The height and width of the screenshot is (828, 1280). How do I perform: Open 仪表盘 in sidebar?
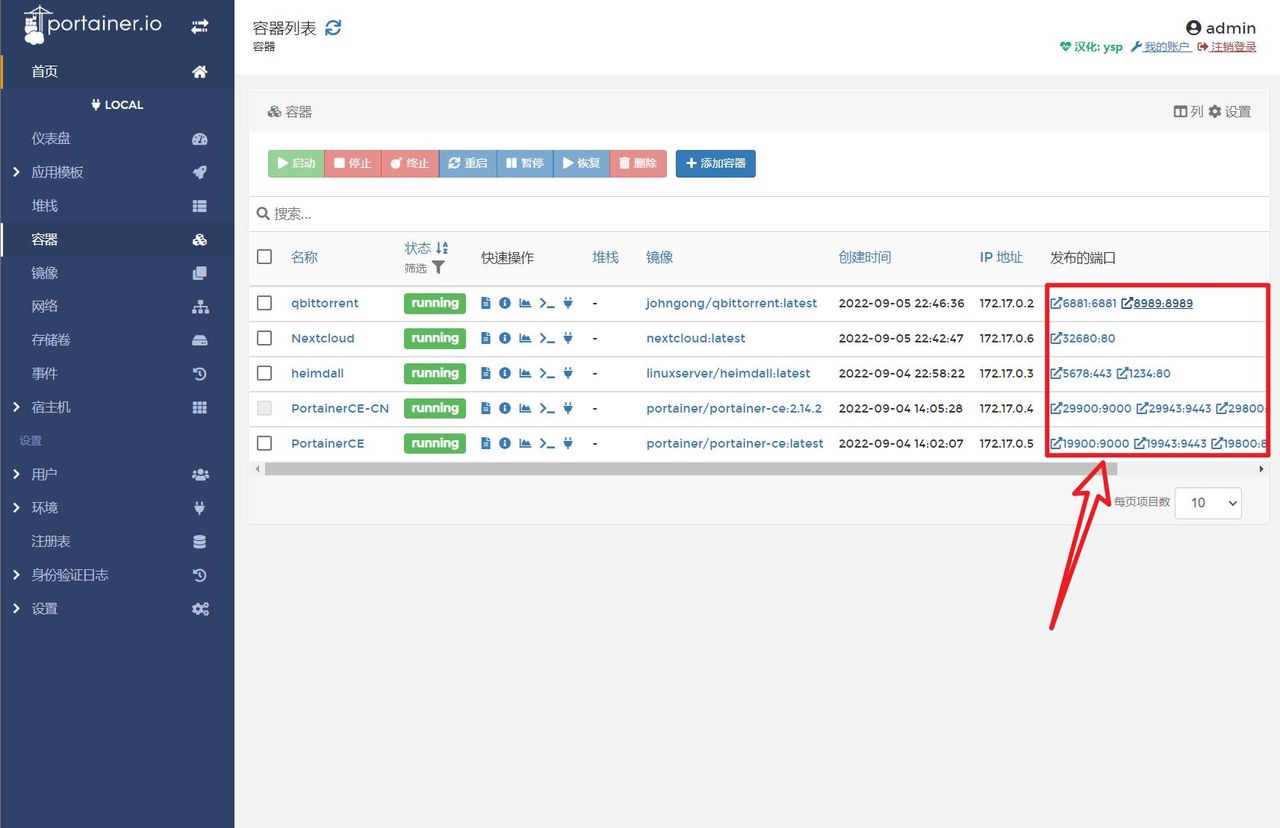(x=117, y=138)
